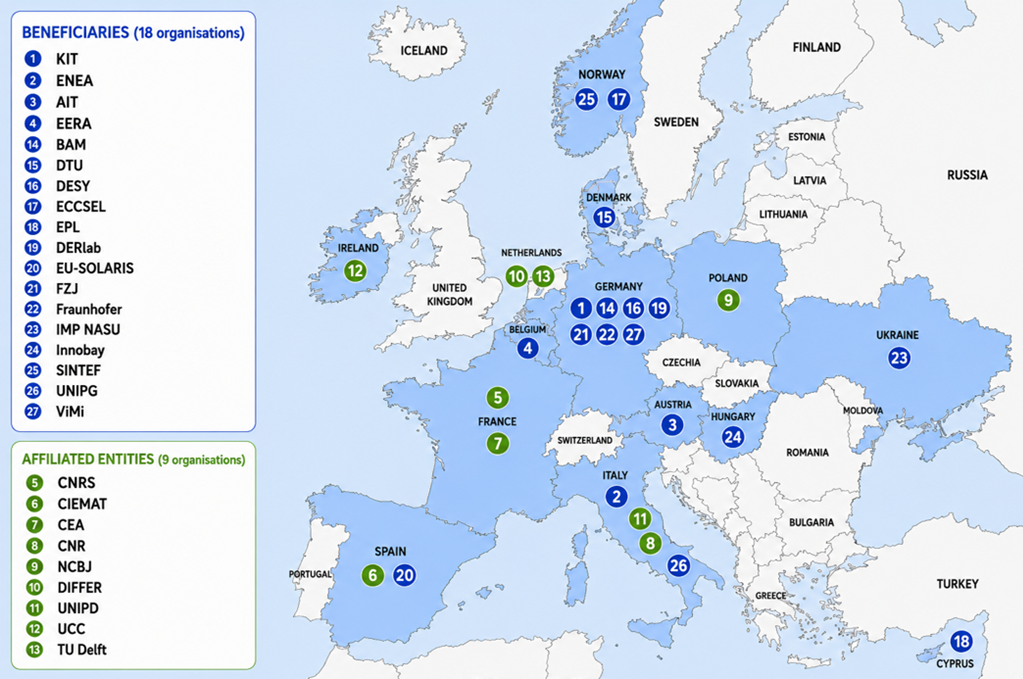This screenshot has width=1023, height=679.
Task: Click green map marker 8 in Italy
Action: (650, 543)
